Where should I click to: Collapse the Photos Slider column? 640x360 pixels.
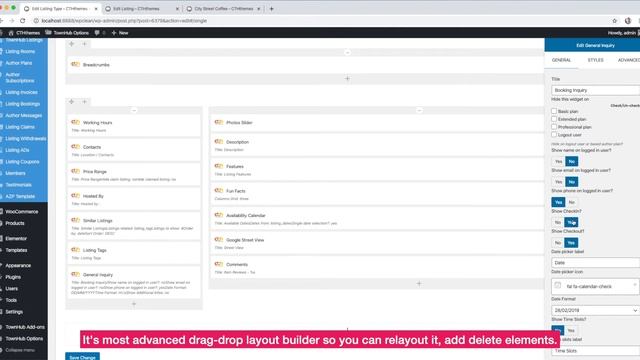pos(419,110)
